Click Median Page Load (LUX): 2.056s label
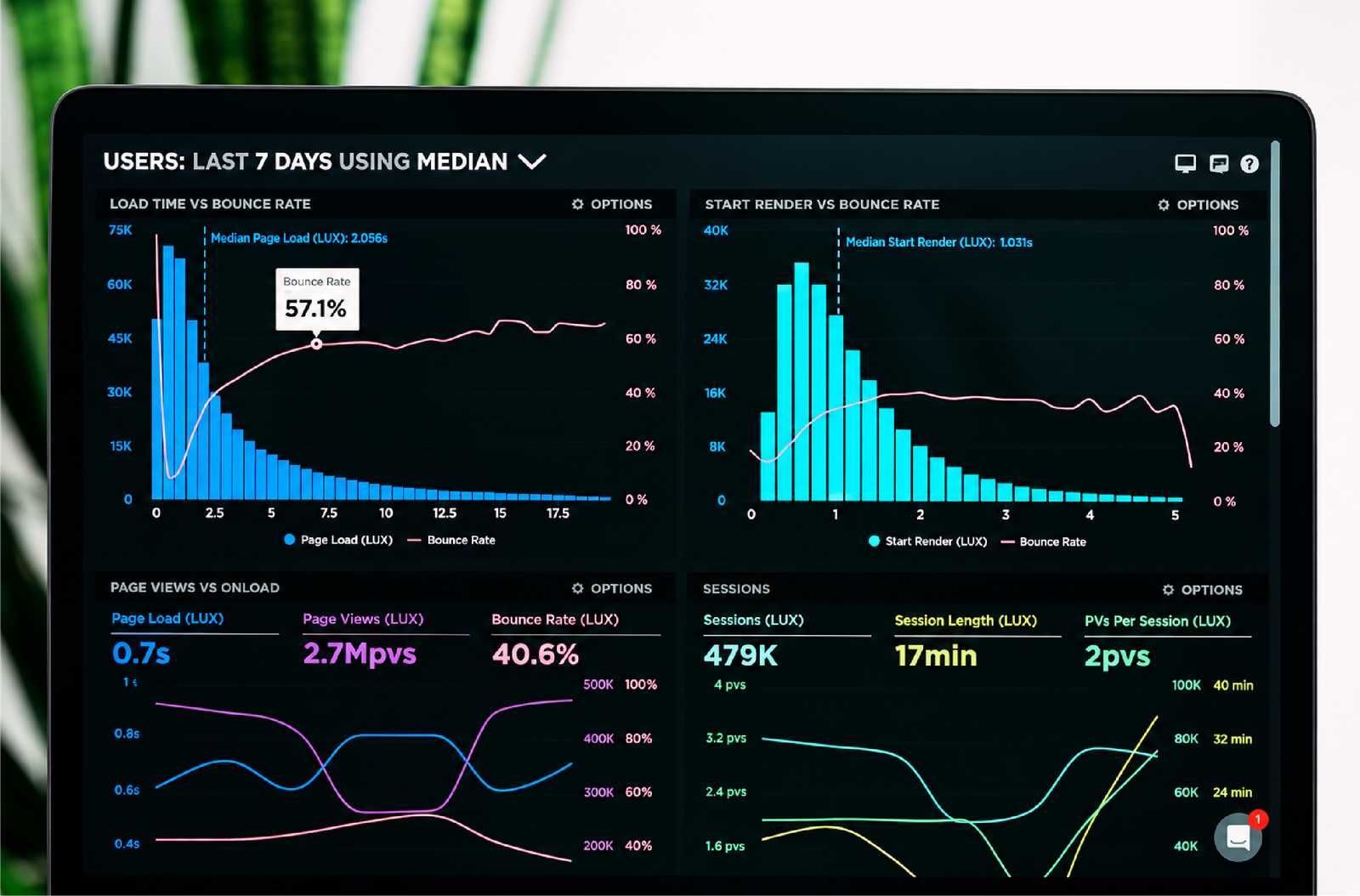This screenshot has width=1360, height=896. pyautogui.click(x=299, y=238)
